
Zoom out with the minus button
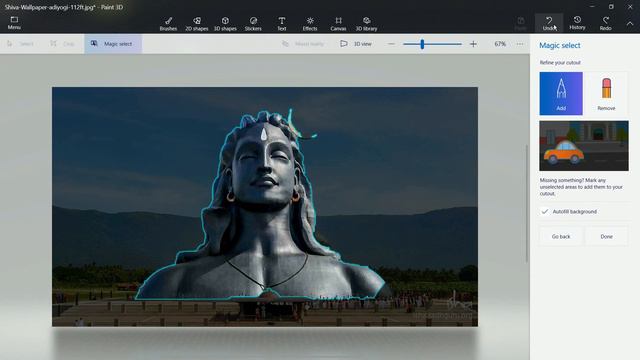(x=391, y=44)
